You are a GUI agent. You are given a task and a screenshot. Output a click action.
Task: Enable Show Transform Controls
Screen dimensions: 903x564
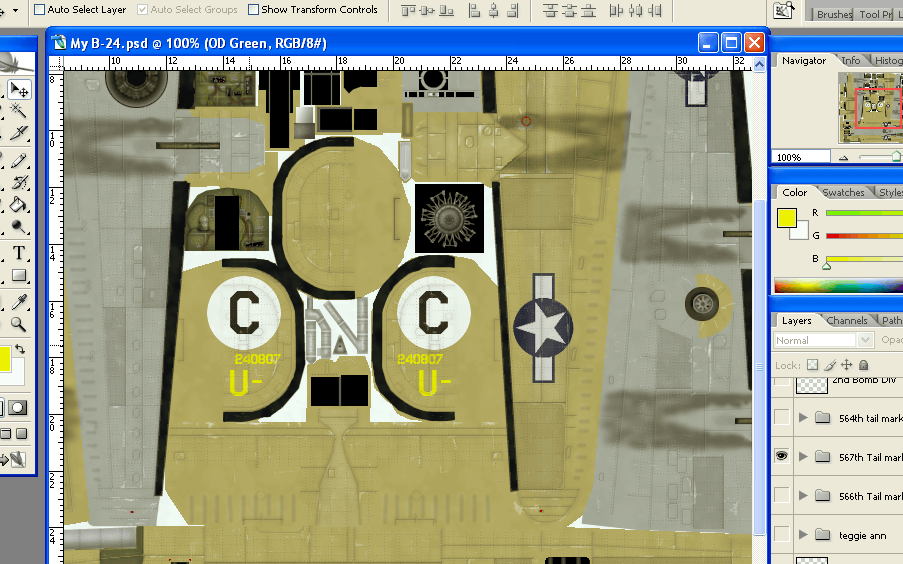click(253, 9)
